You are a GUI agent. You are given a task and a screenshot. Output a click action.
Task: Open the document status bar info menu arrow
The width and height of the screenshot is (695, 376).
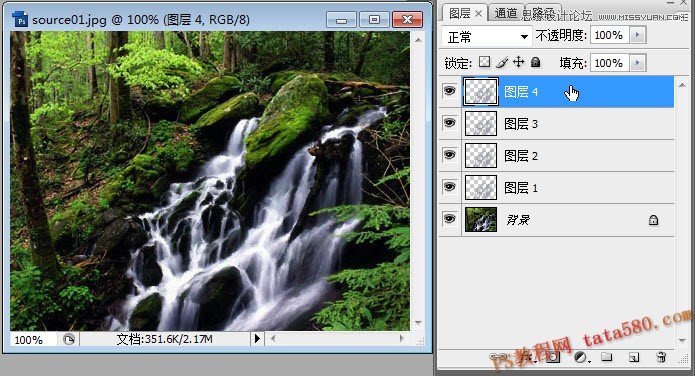(x=257, y=339)
